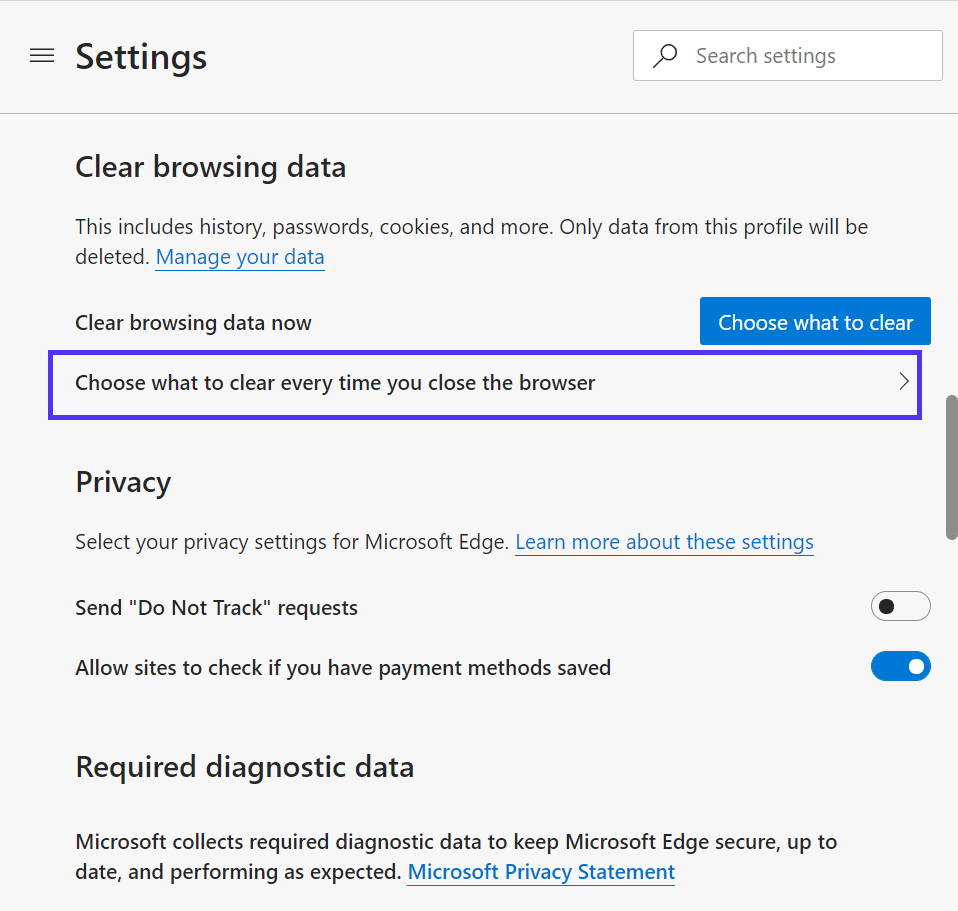Expand Choose what to clear on browser close
Screen dimensions: 958x911
tap(485, 384)
